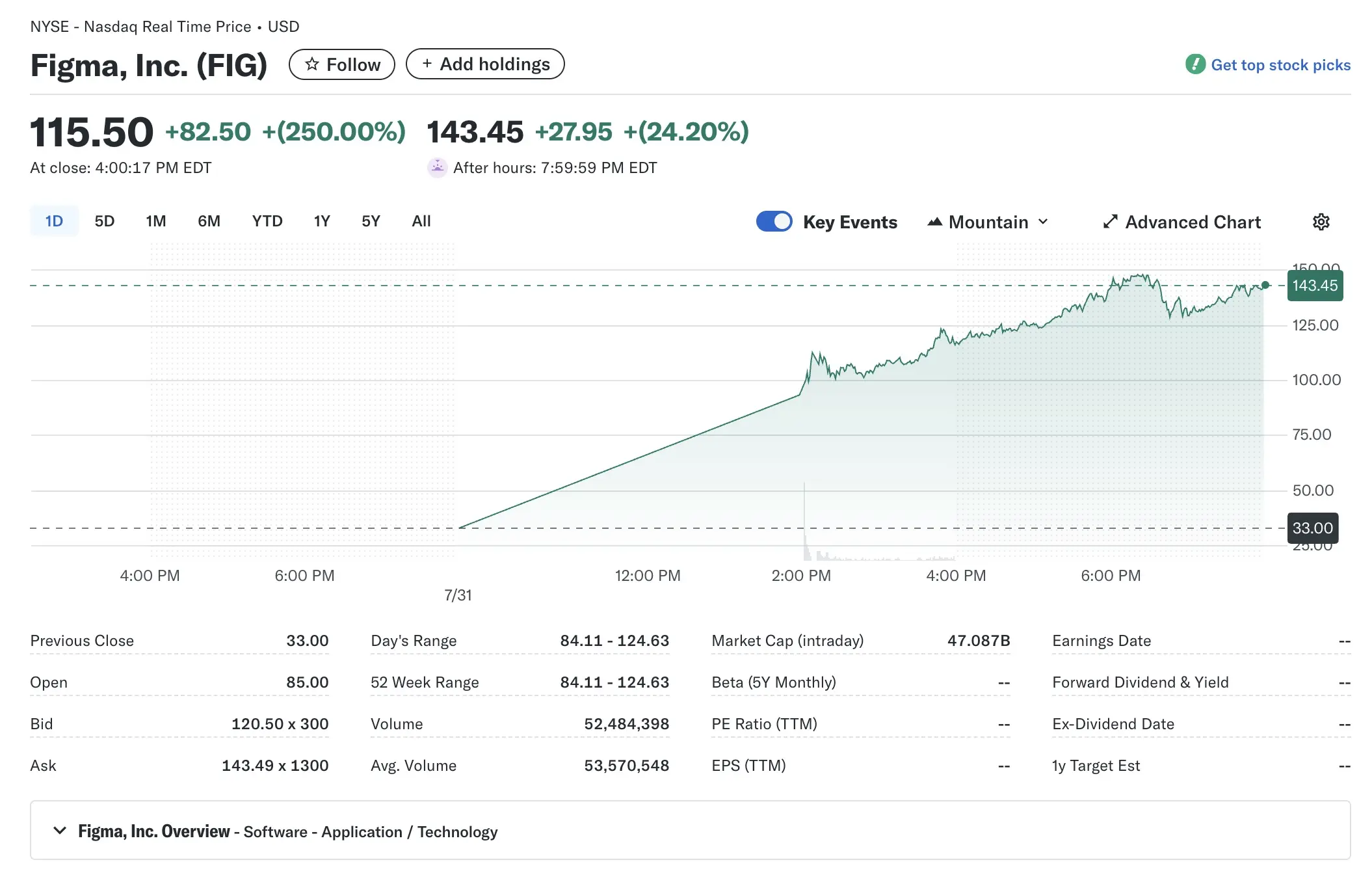1372x873 pixels.
Task: Click the star icon in Follow button
Action: pyautogui.click(x=312, y=64)
